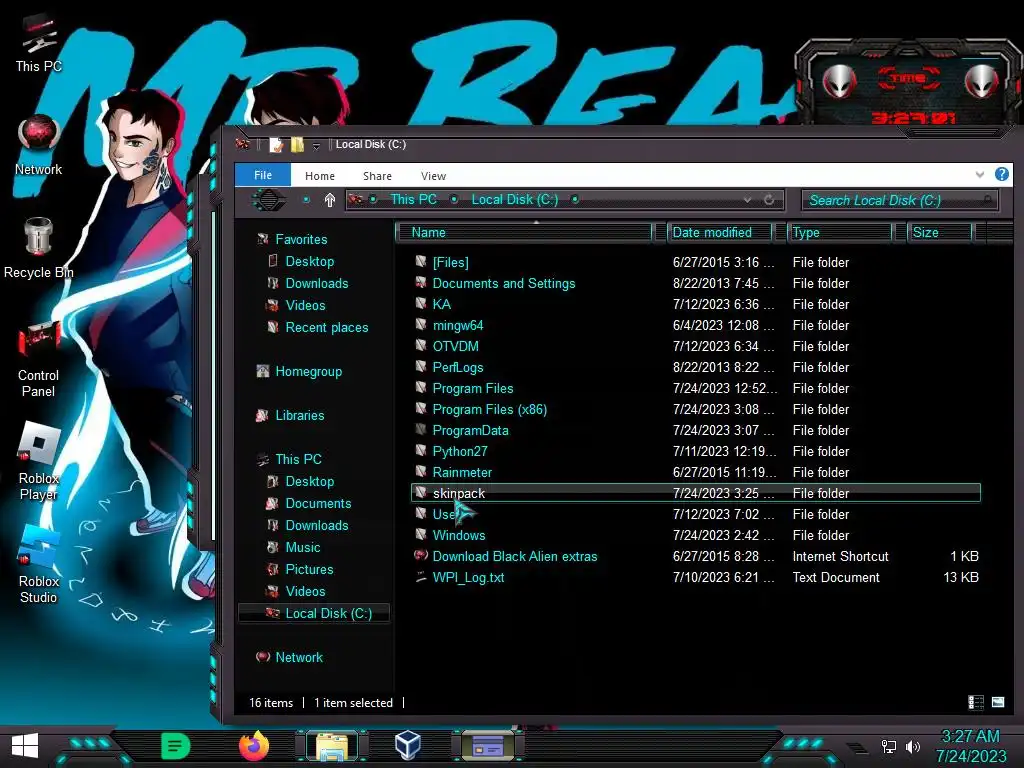
Task: Click the Windows Start button
Action: [25, 746]
